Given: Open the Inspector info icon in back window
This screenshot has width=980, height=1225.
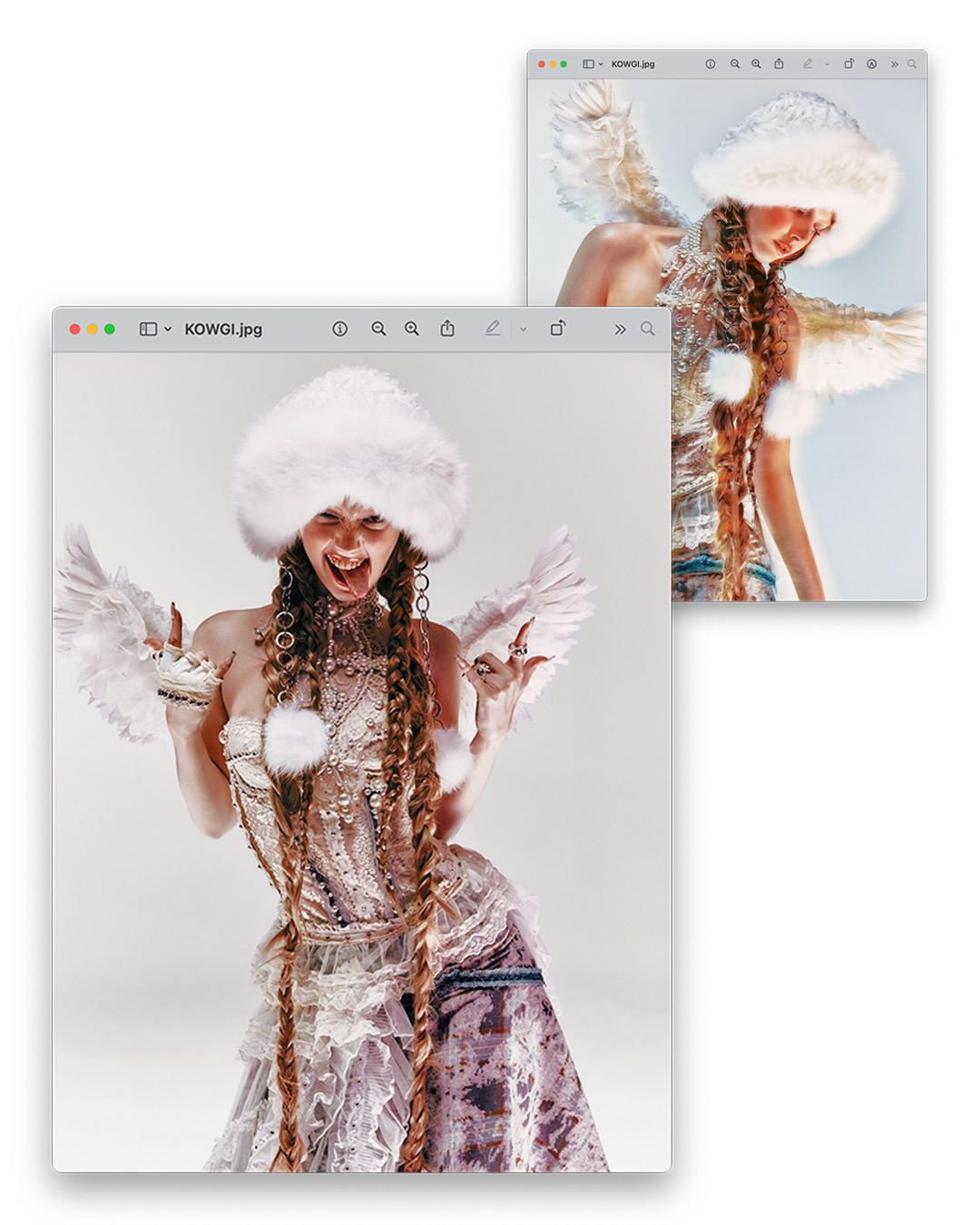Looking at the screenshot, I should (x=710, y=64).
